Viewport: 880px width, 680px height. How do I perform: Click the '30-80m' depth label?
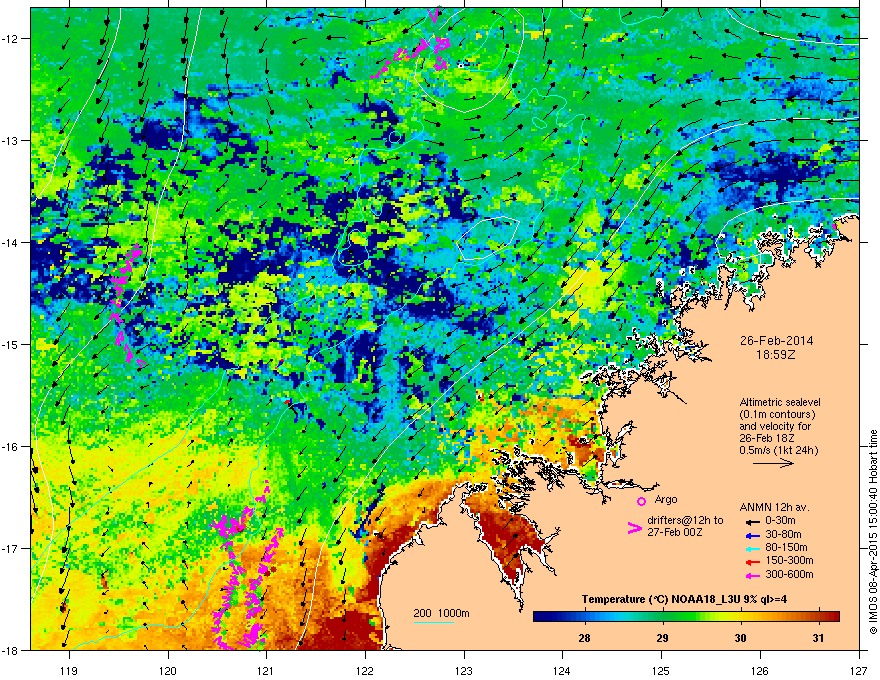[x=783, y=534]
